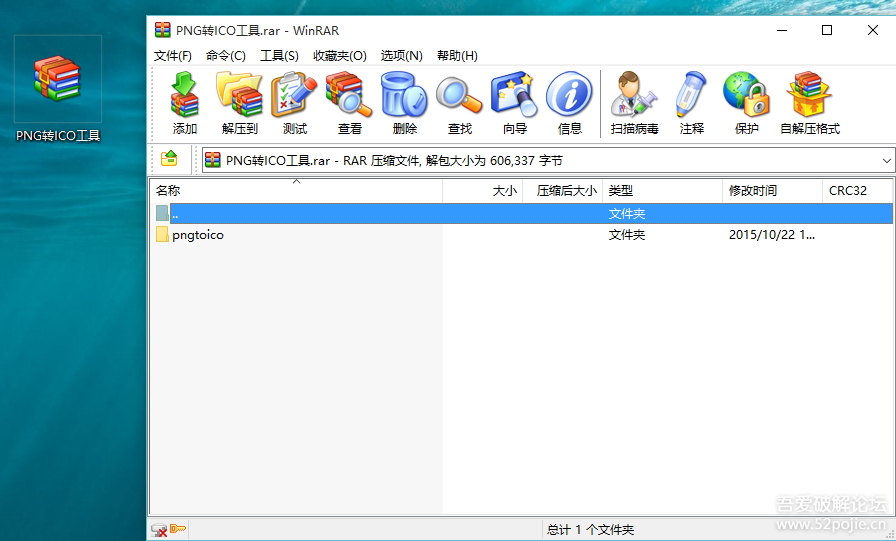896x541 pixels.
Task: Sort by 类型 column header
Action: tap(663, 190)
